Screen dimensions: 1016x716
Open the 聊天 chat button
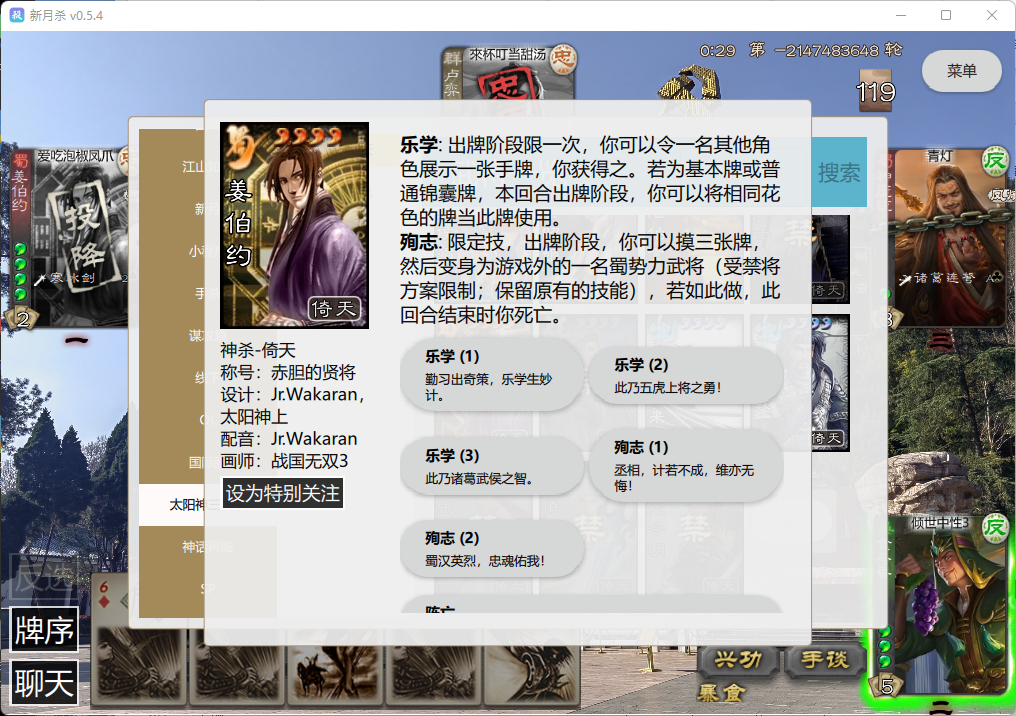point(44,683)
